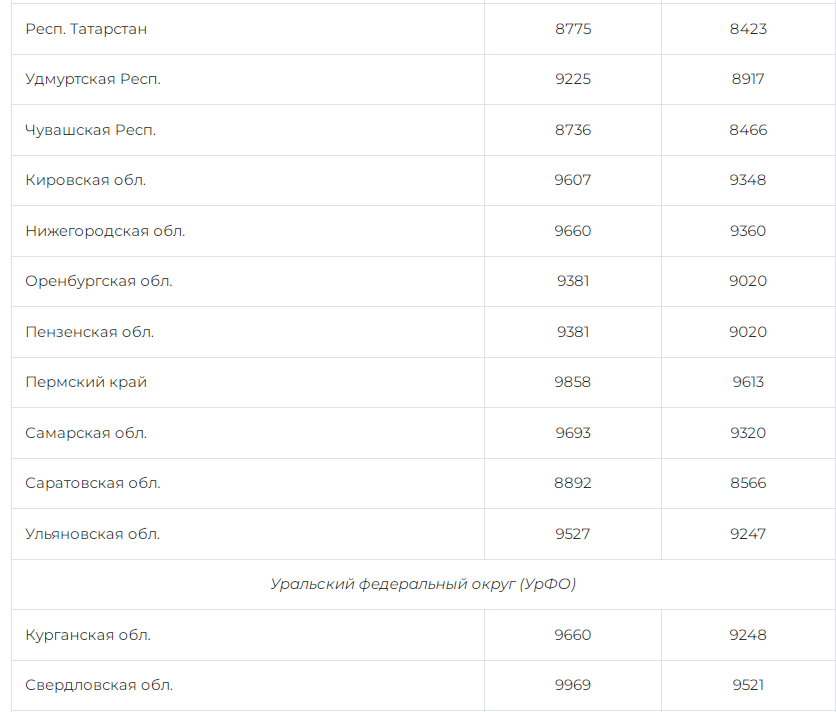The width and height of the screenshot is (836, 712).
Task: Select the Оренбургская обл. cell
Action: click(x=99, y=281)
